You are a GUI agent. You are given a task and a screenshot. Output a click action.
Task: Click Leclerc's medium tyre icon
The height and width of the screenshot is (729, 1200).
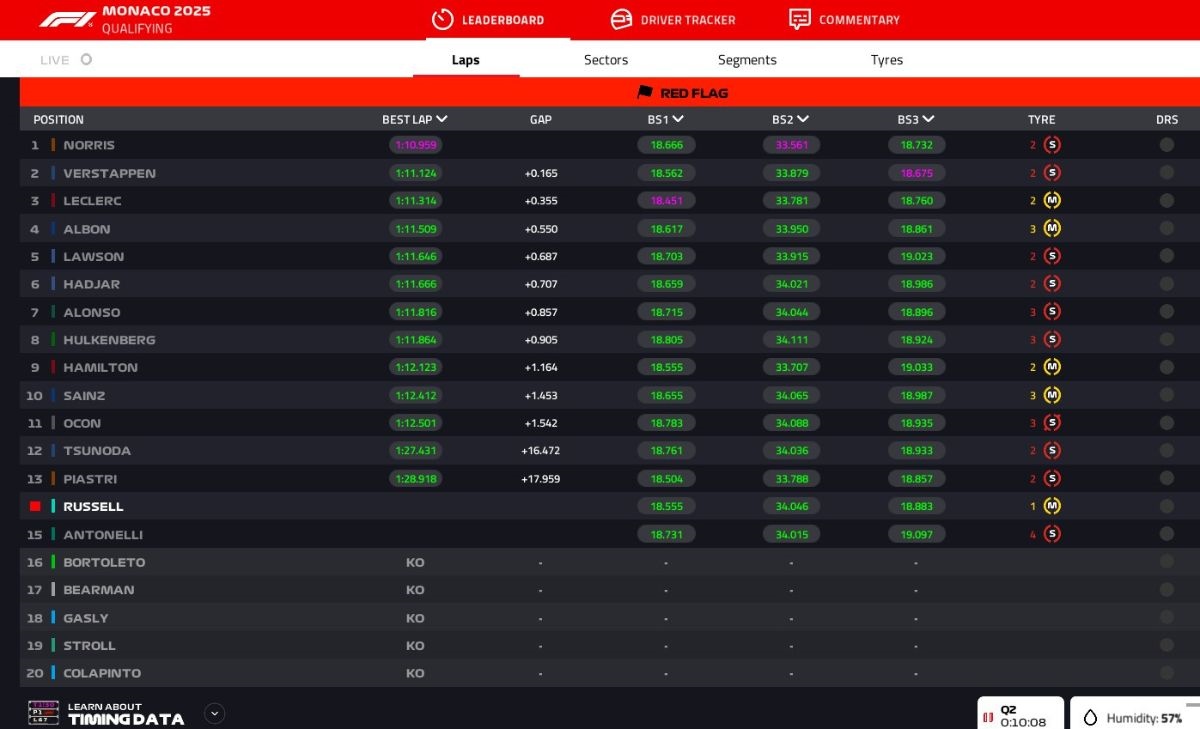pos(1051,201)
